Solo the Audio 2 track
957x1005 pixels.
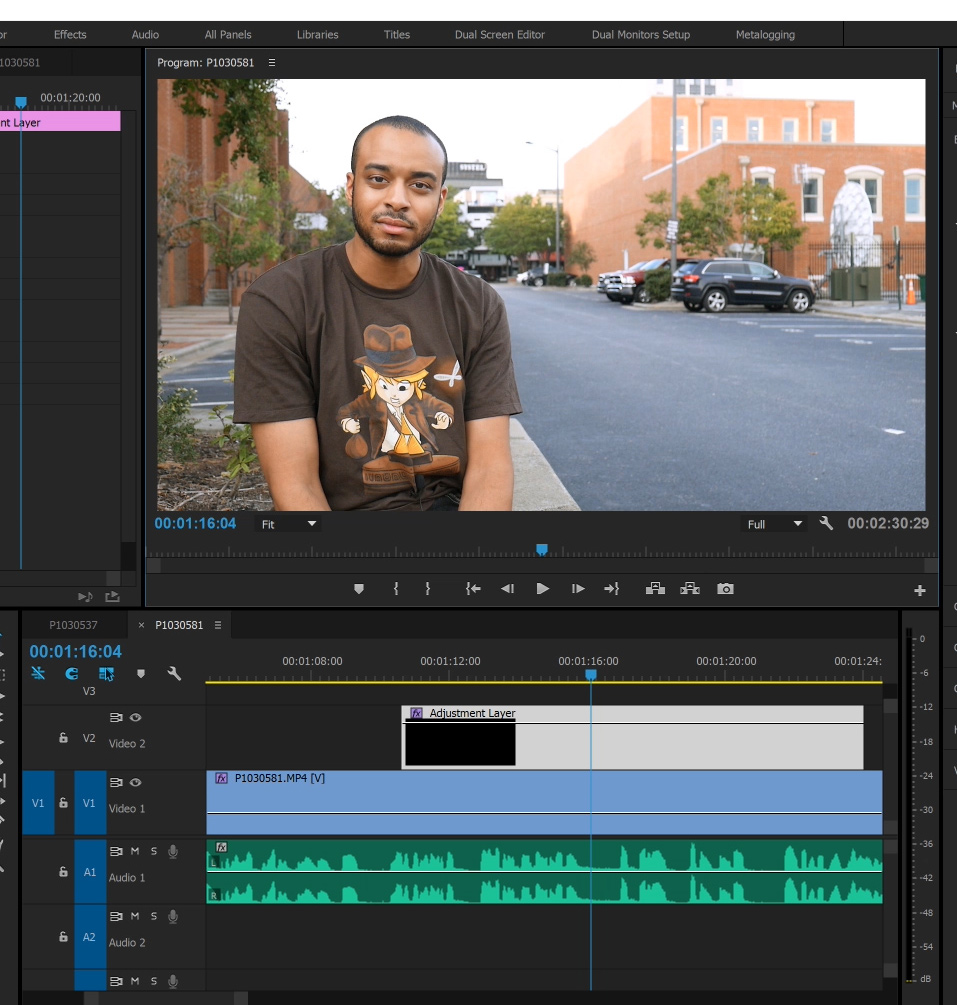tap(154, 916)
